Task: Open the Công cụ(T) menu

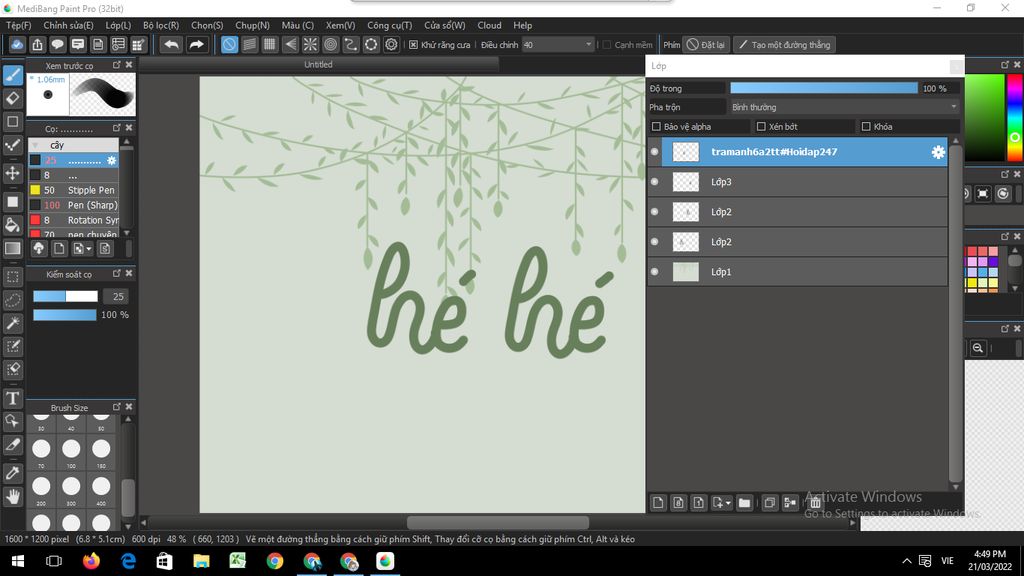Action: click(x=390, y=25)
